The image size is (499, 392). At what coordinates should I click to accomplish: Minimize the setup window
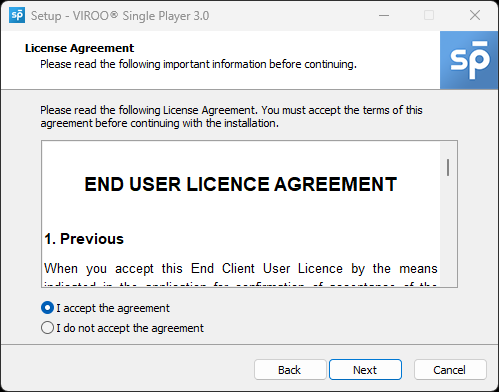coord(384,15)
